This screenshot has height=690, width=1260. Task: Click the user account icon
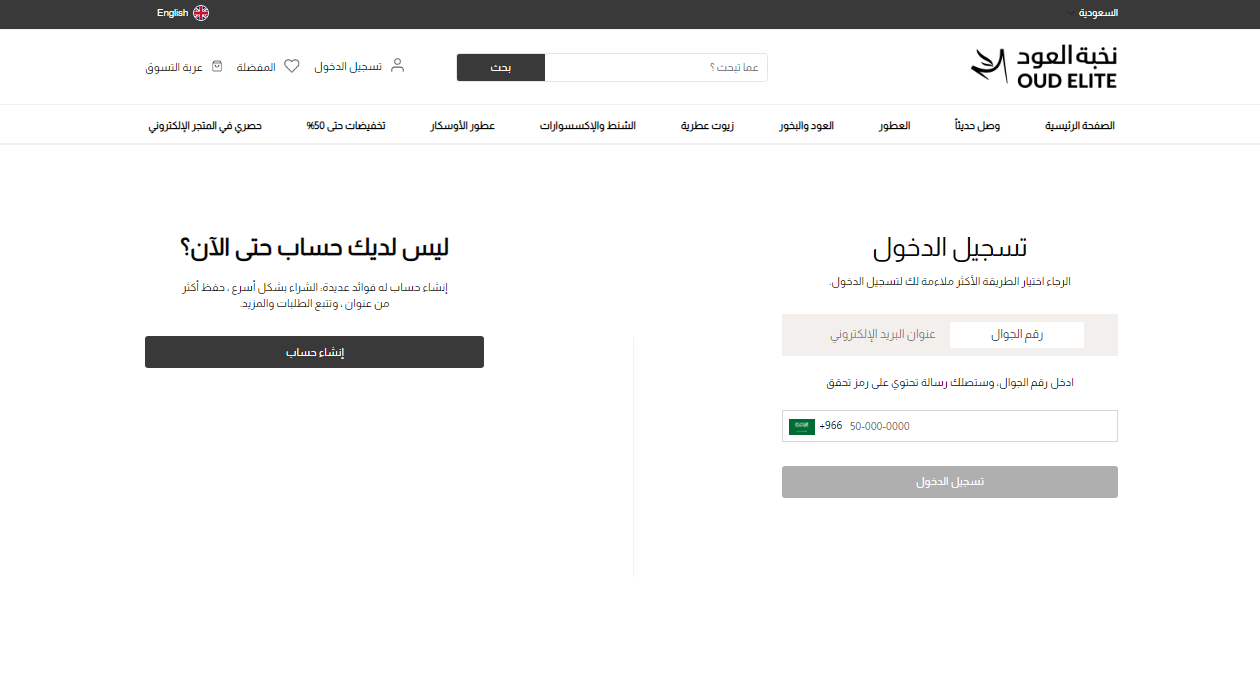[397, 66]
